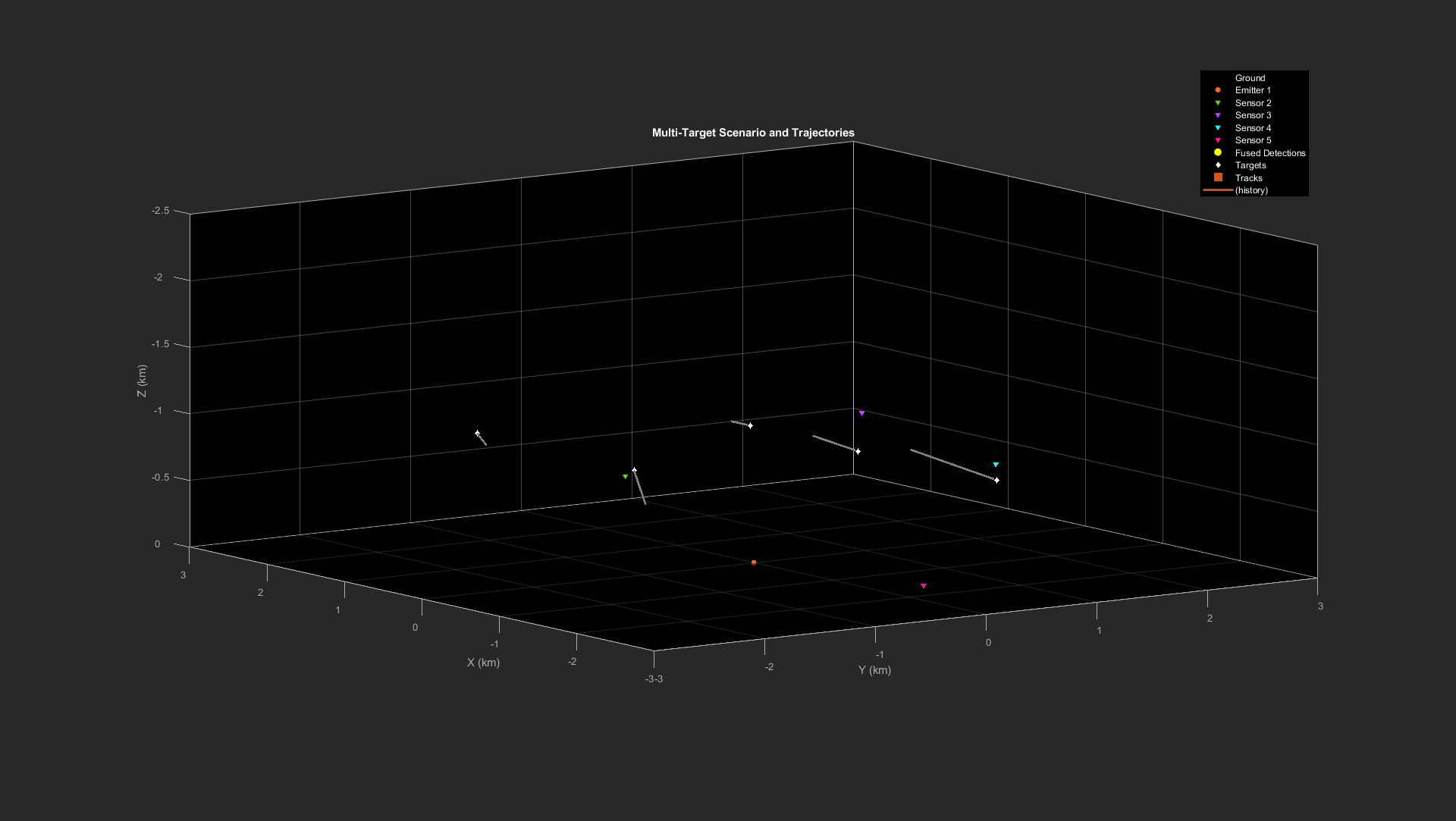1456x821 pixels.
Task: Click the purple Sensor 3 triangle in the plot
Action: 861,413
